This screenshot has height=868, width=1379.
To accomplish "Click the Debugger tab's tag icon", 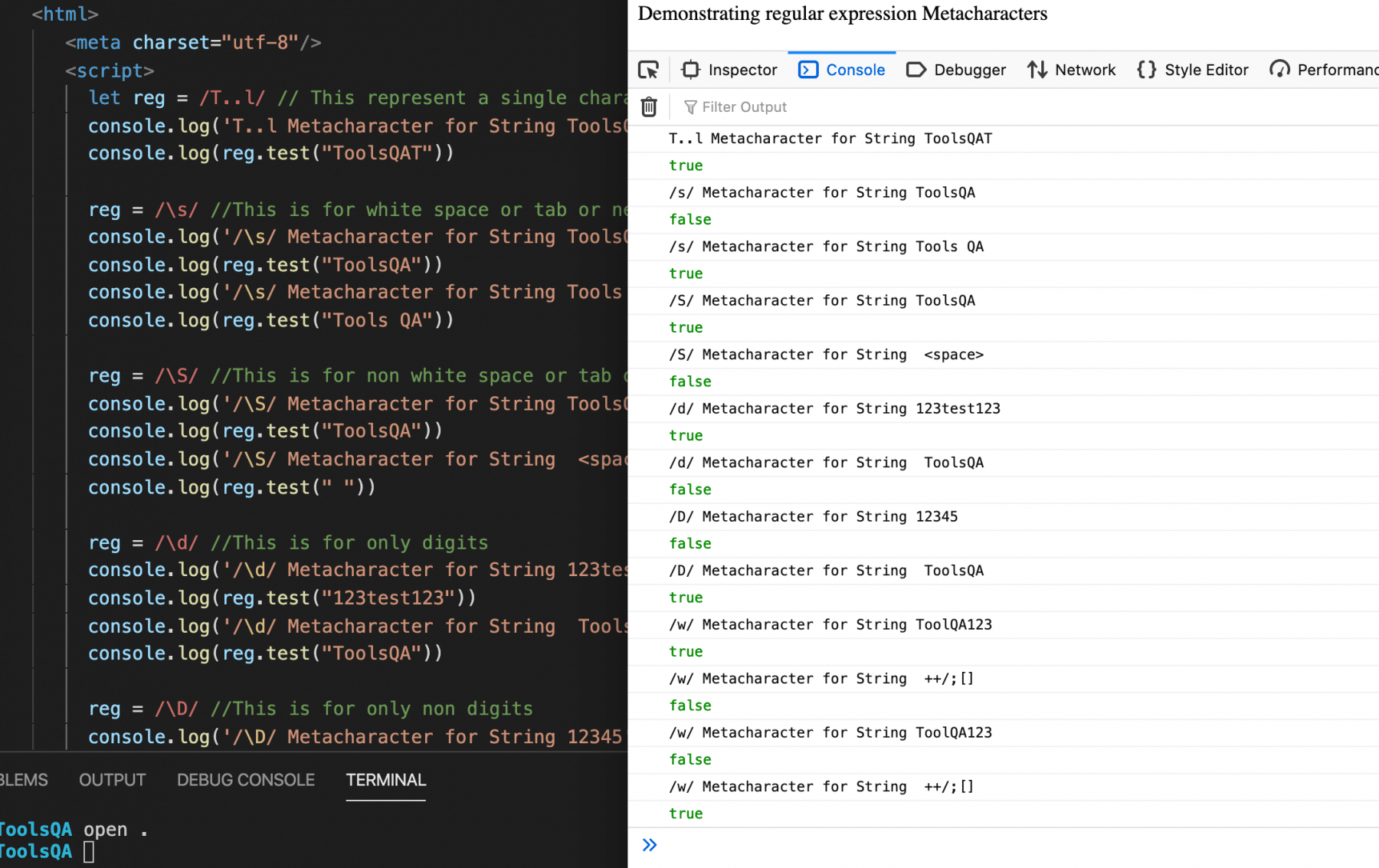I will 916,70.
